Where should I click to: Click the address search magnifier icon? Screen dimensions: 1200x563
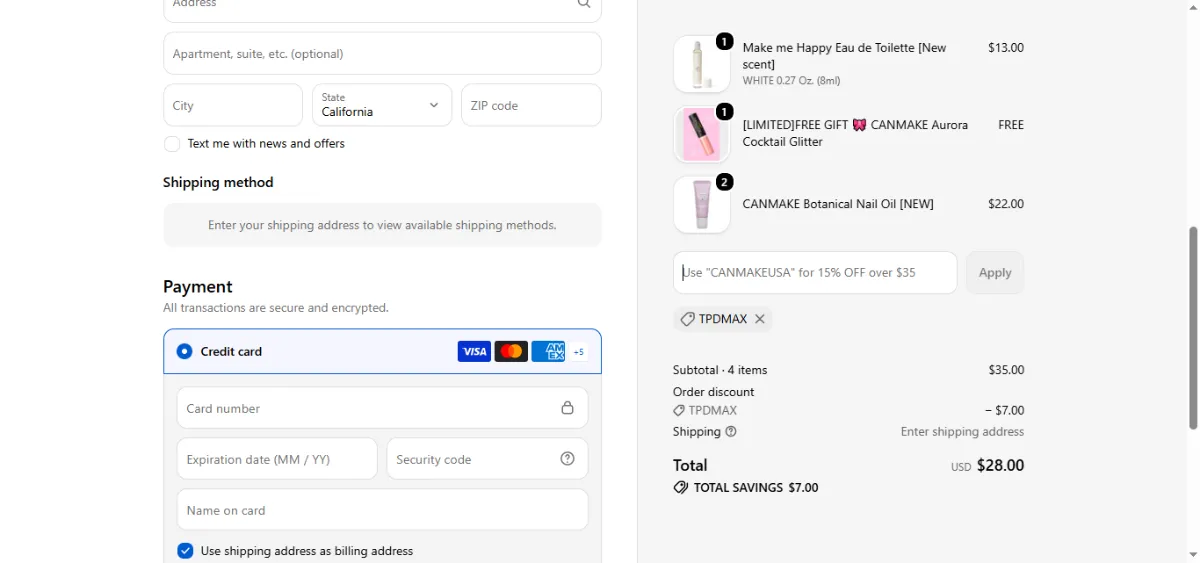(584, 4)
